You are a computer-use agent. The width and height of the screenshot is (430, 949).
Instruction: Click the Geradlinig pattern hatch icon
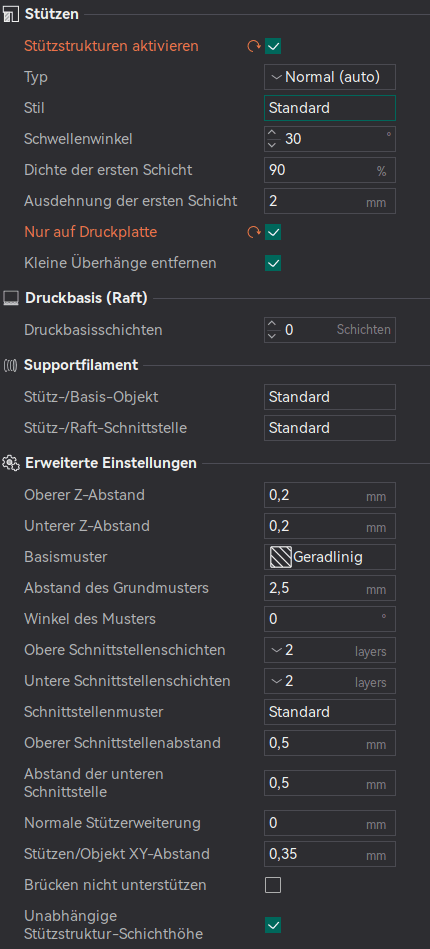[280, 557]
